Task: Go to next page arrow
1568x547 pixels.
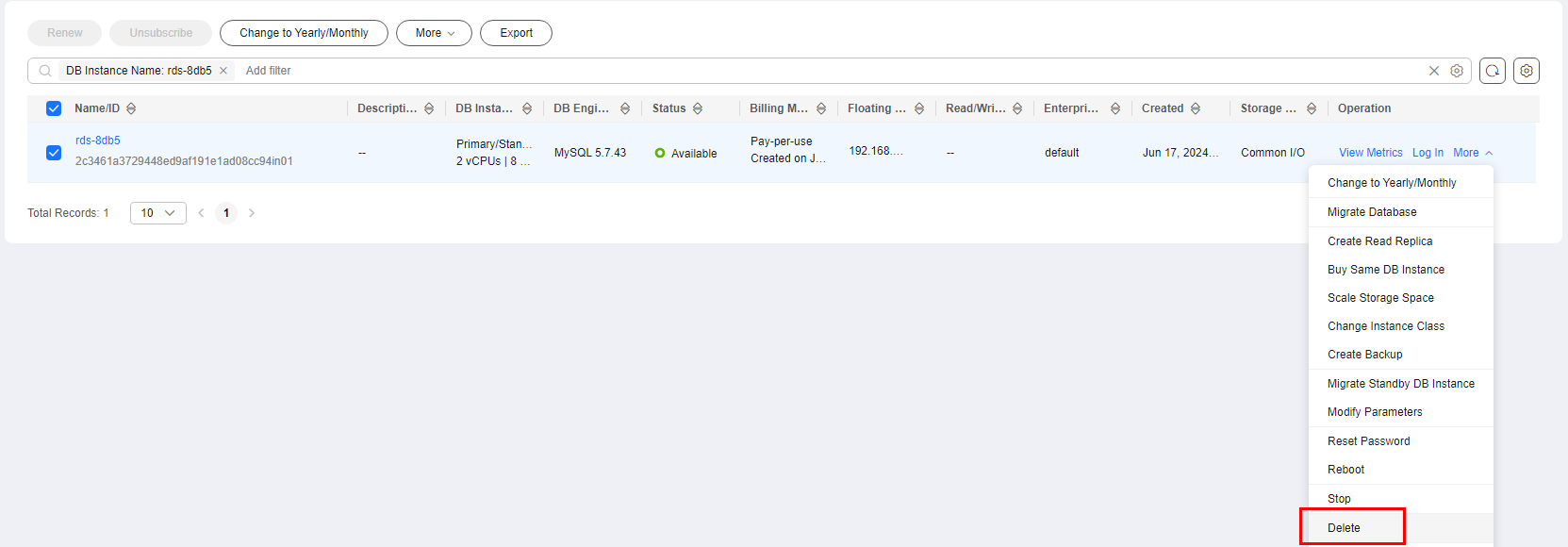Action: pos(252,213)
